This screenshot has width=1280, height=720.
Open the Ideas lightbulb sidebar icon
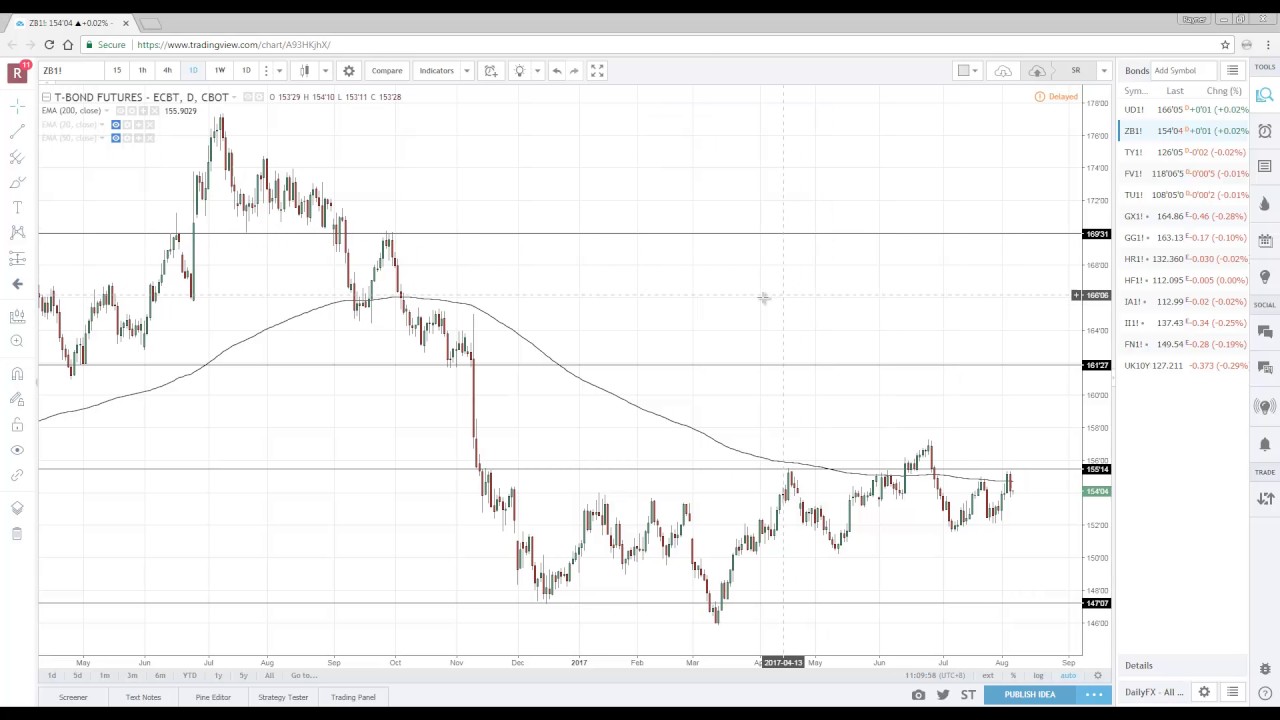[1265, 277]
